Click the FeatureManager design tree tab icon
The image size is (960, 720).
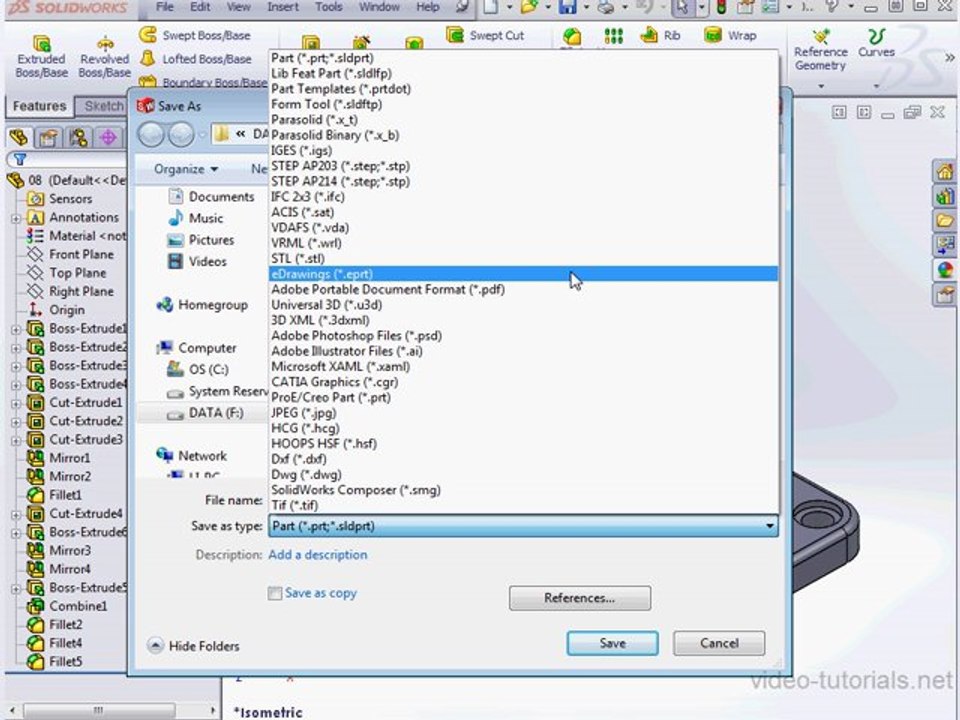point(19,137)
